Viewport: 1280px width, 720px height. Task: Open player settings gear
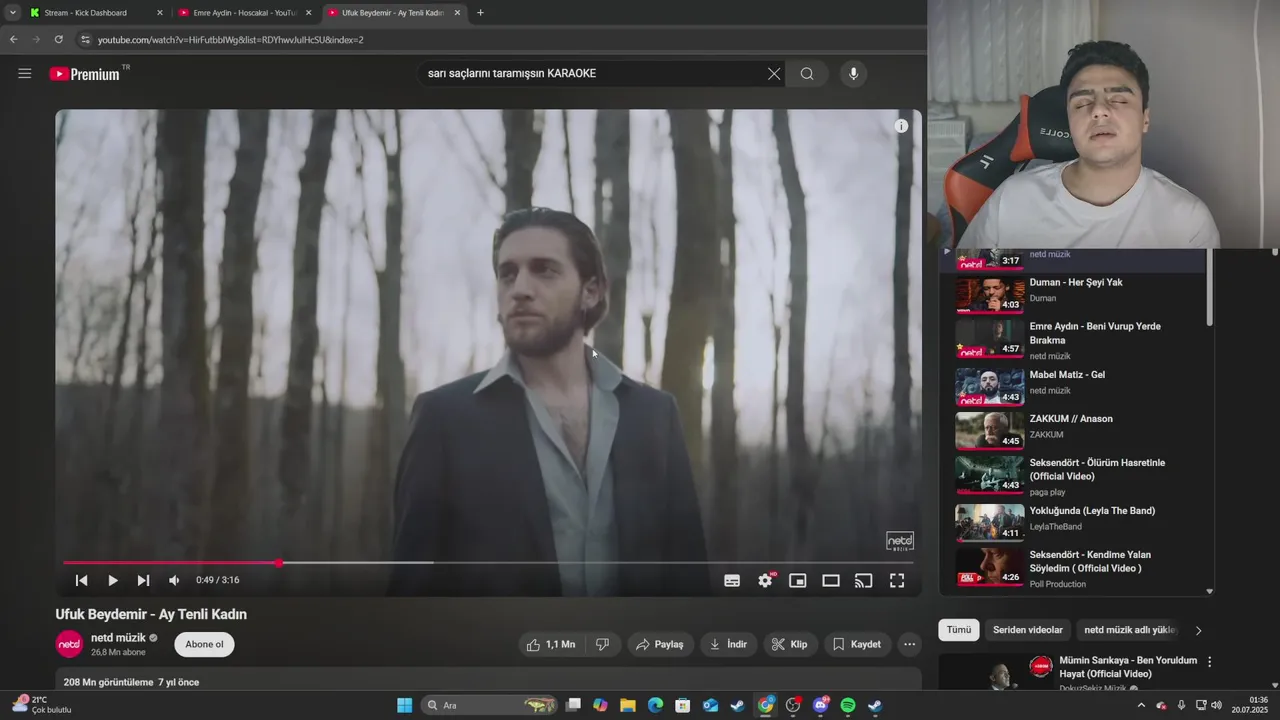766,580
